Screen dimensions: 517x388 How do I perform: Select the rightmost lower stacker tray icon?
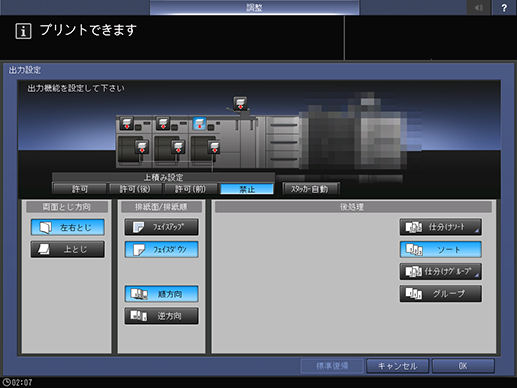[214, 147]
